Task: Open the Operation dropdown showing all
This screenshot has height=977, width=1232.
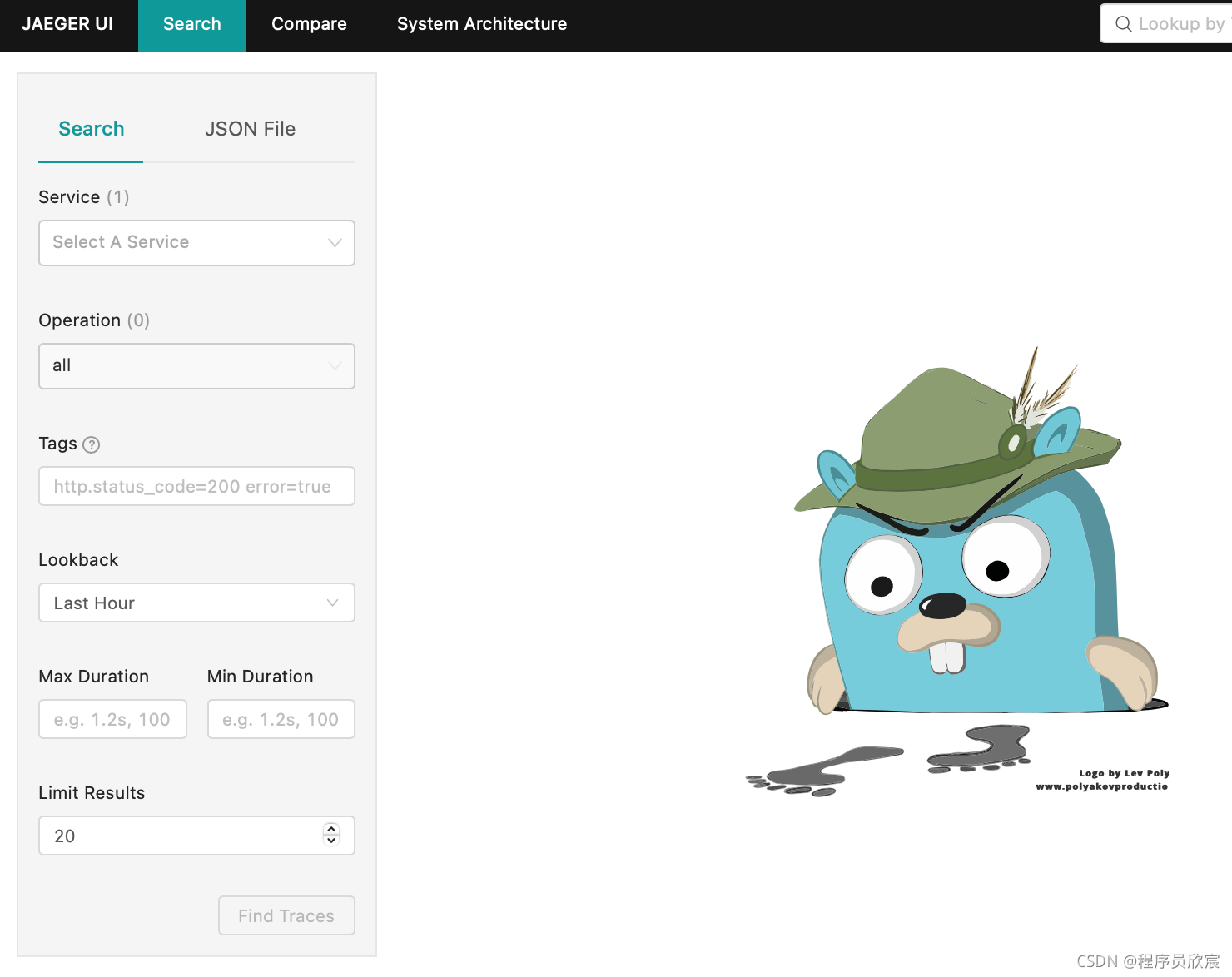Action: click(196, 365)
